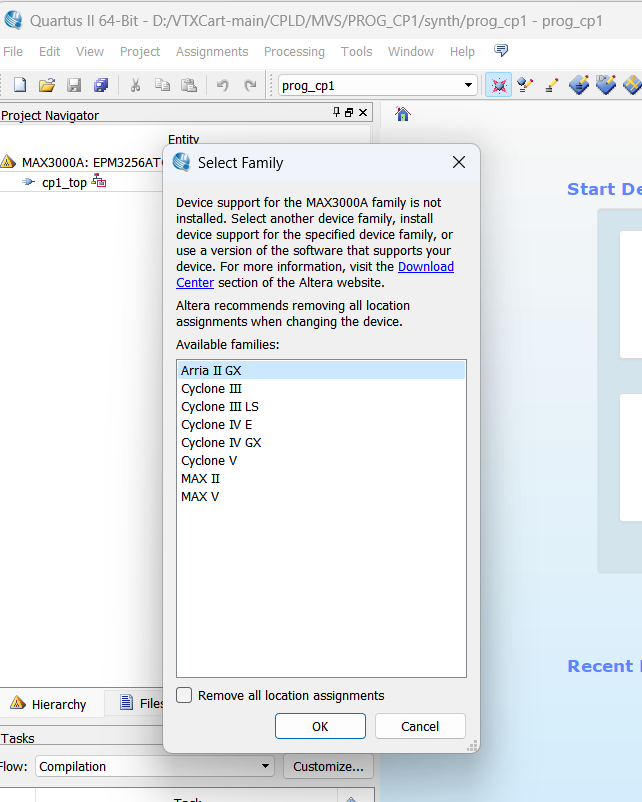
Task: Select MAX V family
Action: (321, 497)
